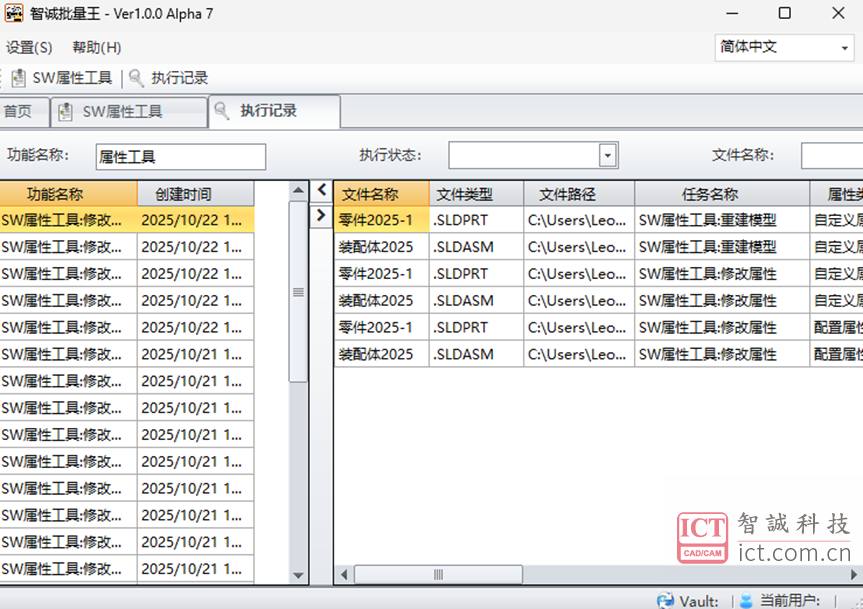Open the 执行状态 dropdown
863x609 pixels.
point(607,156)
